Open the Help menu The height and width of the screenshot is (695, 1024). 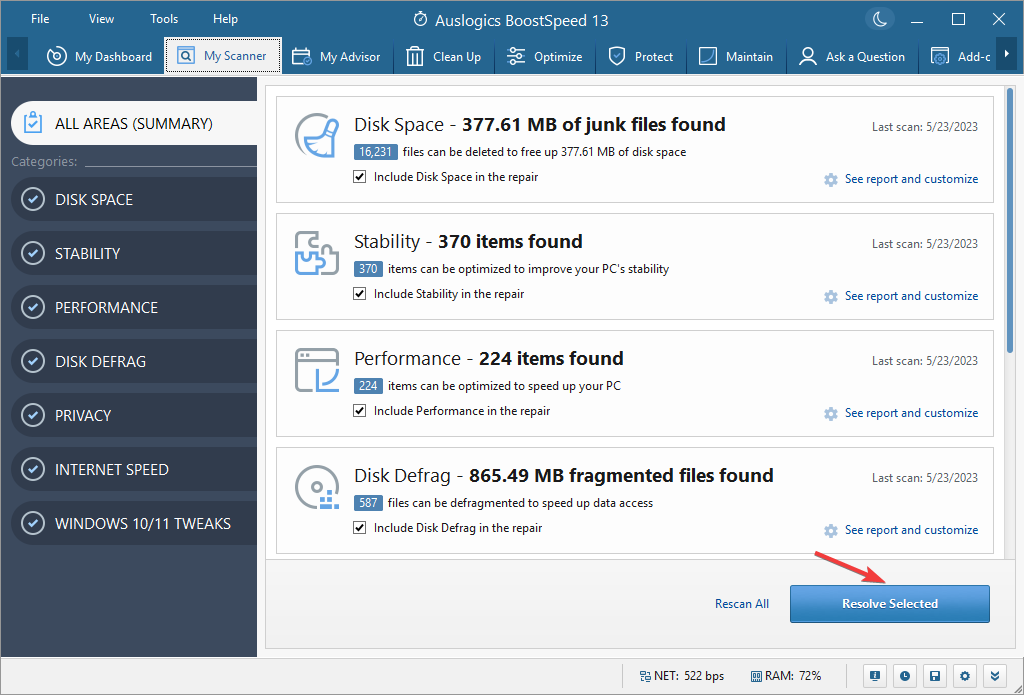pos(225,19)
